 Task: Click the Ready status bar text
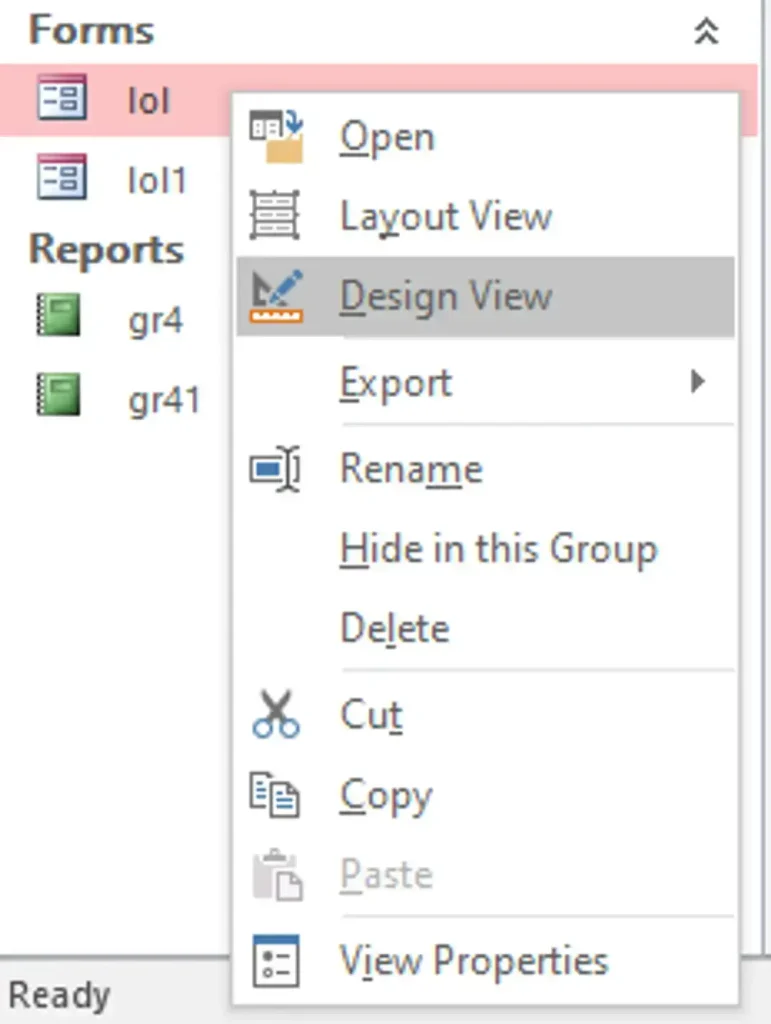[60, 996]
